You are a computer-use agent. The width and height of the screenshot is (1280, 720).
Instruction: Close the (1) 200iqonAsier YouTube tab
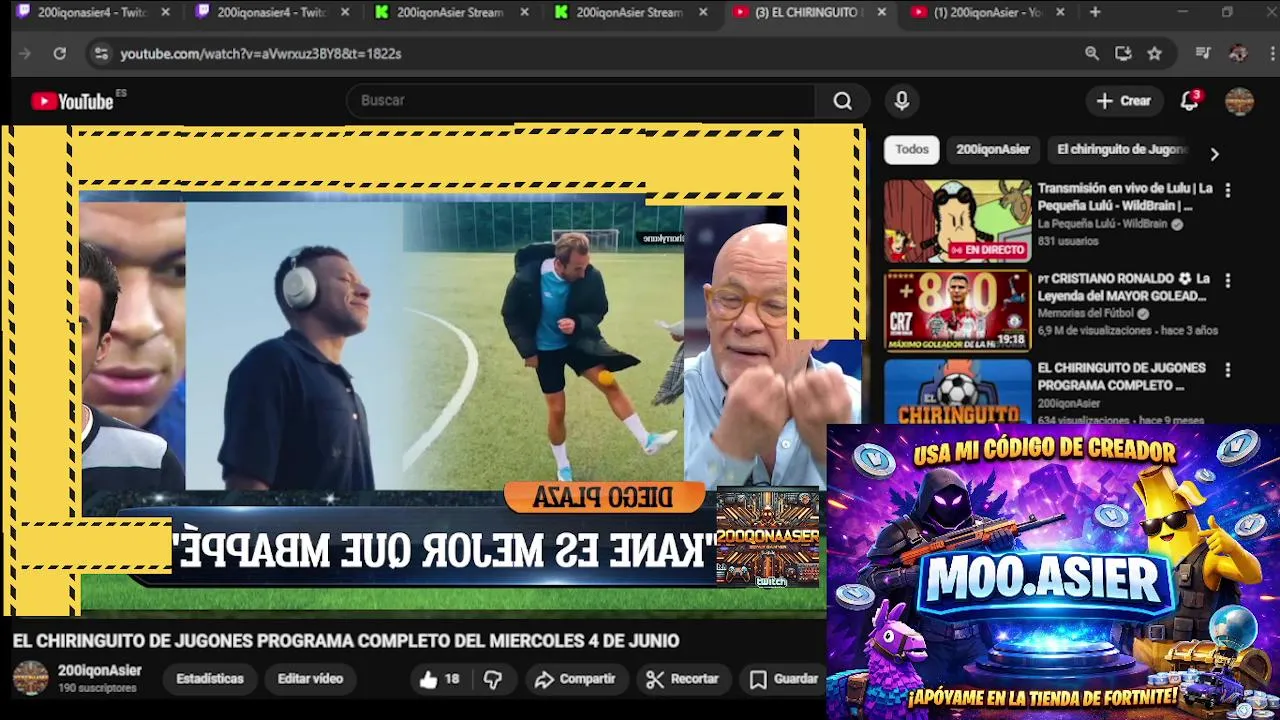(x=1060, y=12)
